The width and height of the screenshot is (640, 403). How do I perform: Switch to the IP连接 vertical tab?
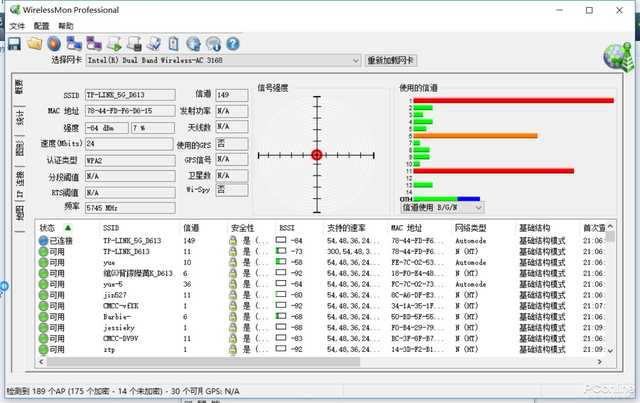click(x=19, y=184)
